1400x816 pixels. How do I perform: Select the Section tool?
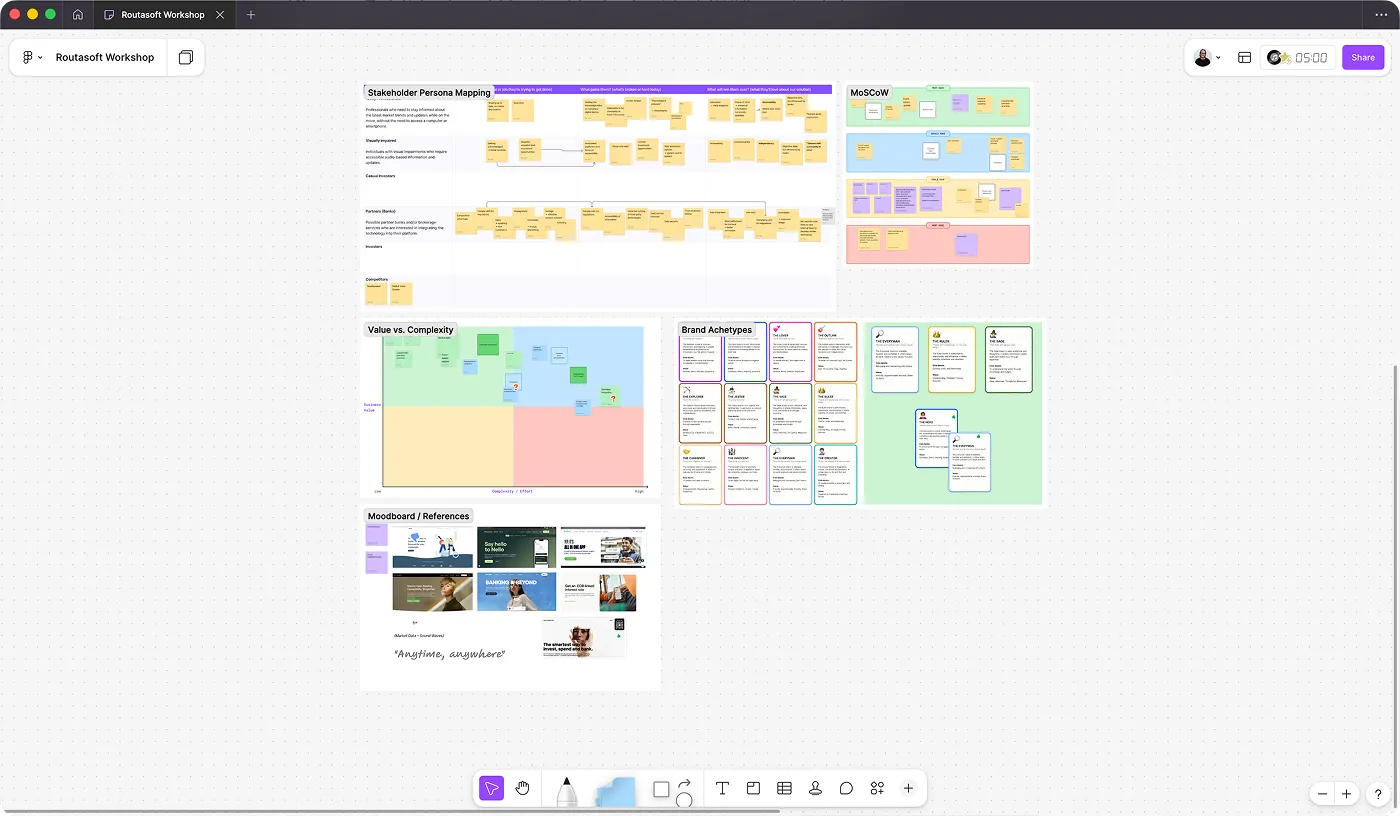(753, 789)
